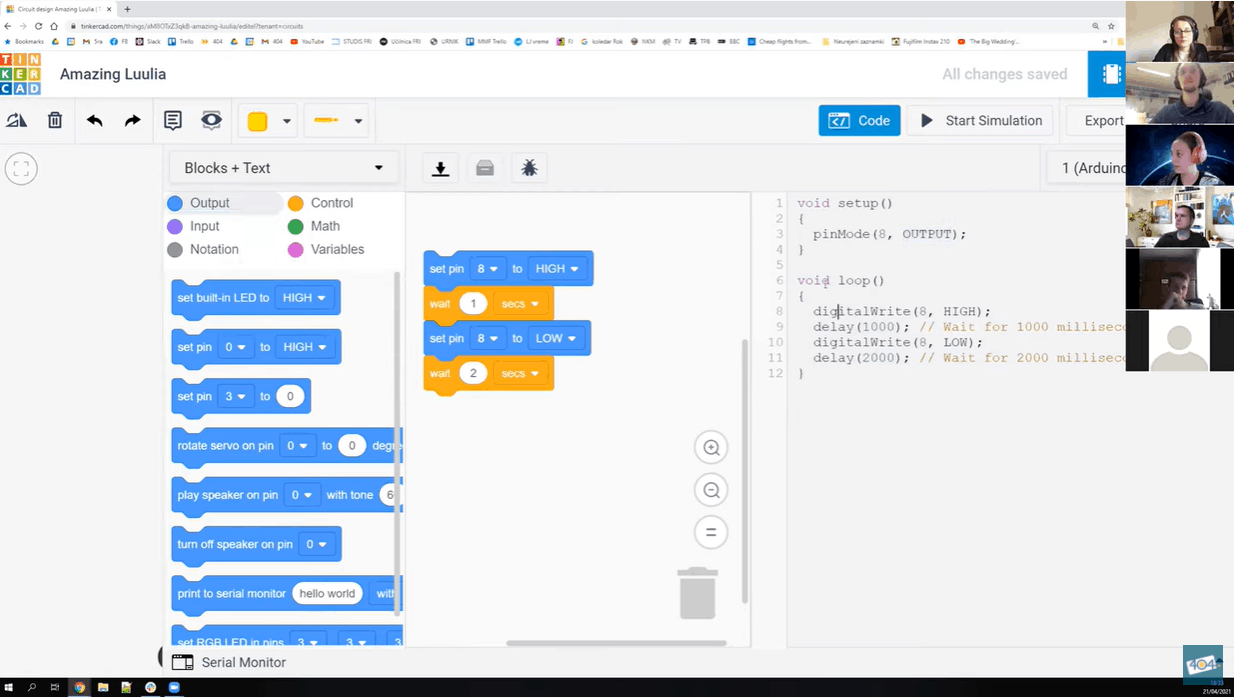Undo the last action with the undo arrow
The width and height of the screenshot is (1234, 698).
click(x=94, y=121)
